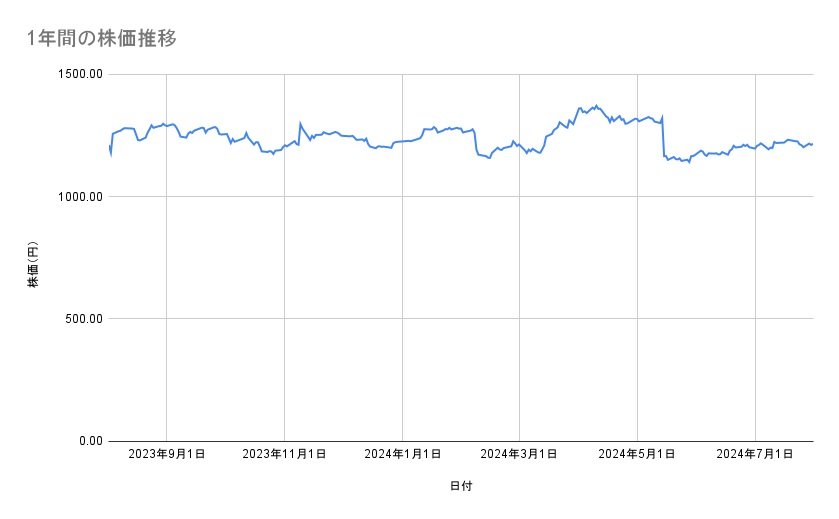Select the 2023年11月1日 date label
The image size is (839, 519).
click(284, 455)
